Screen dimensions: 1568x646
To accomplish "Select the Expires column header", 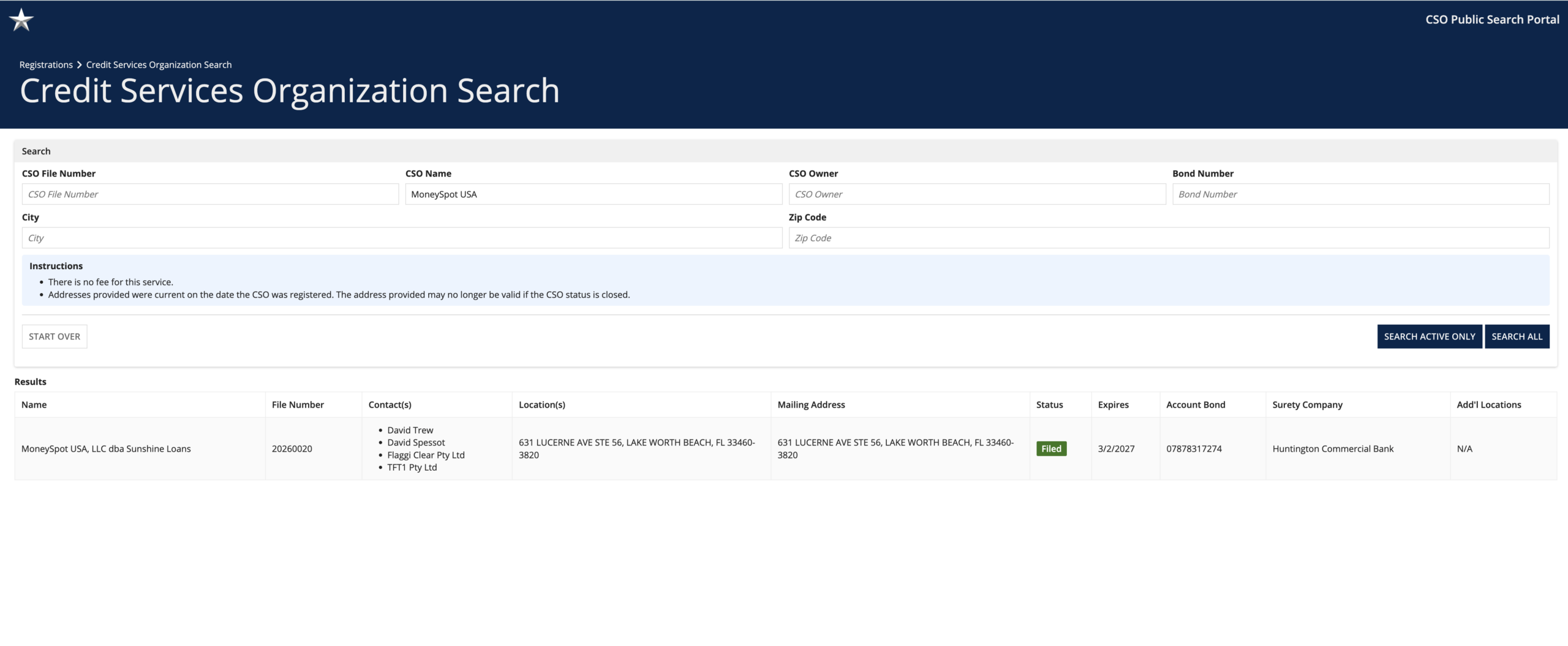I will (1113, 405).
